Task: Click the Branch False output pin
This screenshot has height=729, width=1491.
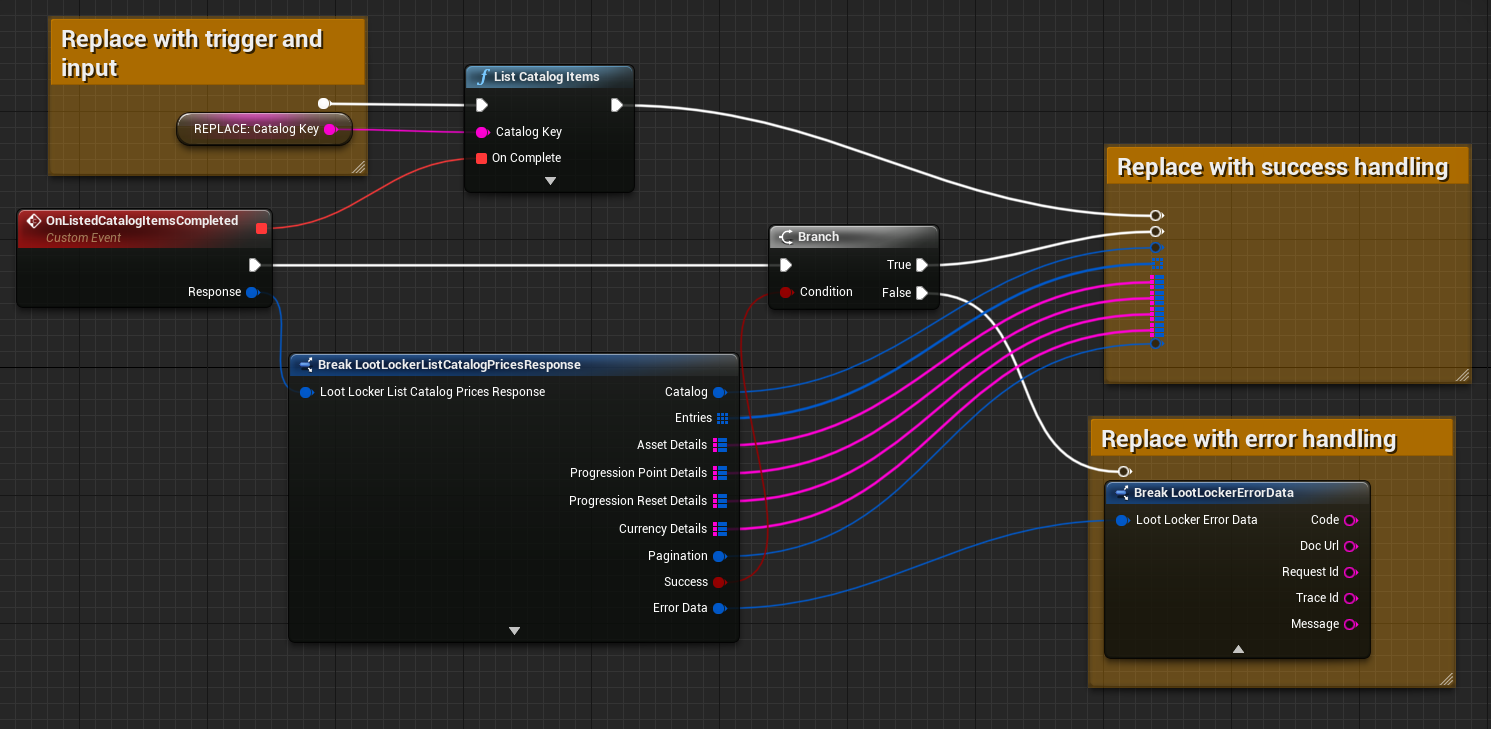Action: (921, 293)
